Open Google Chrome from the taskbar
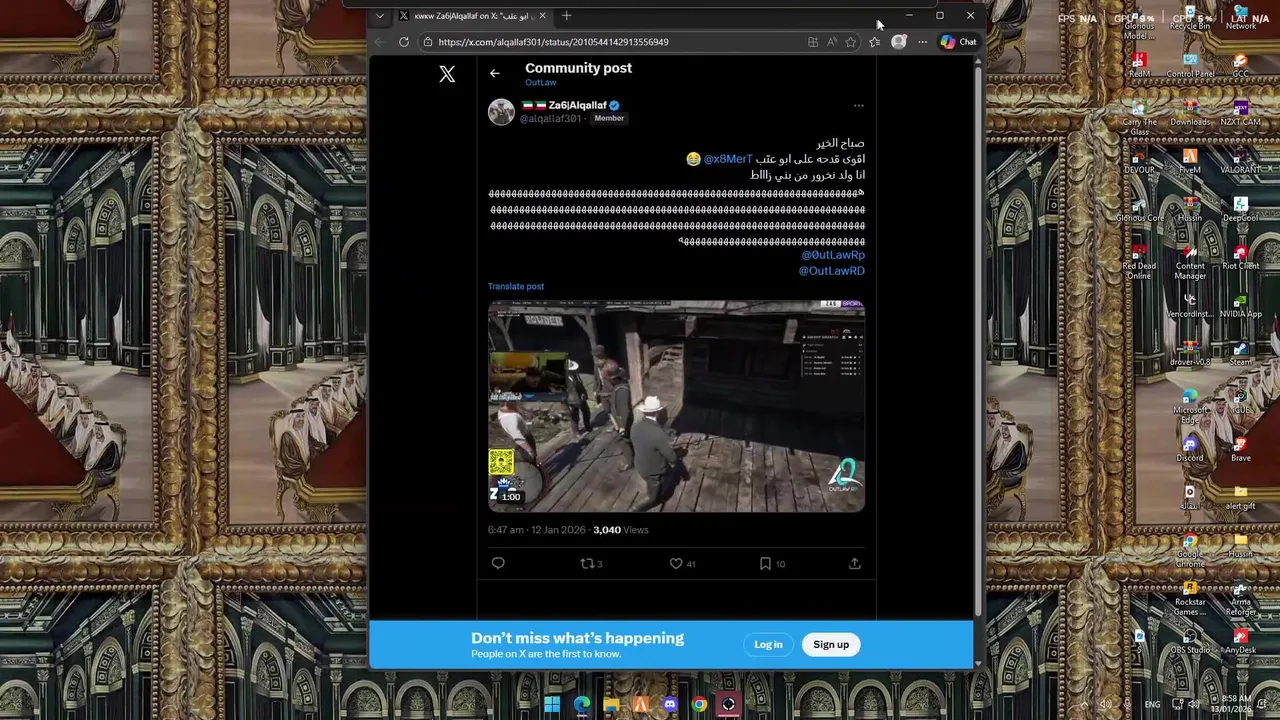Viewport: 1280px width, 720px height. (699, 704)
